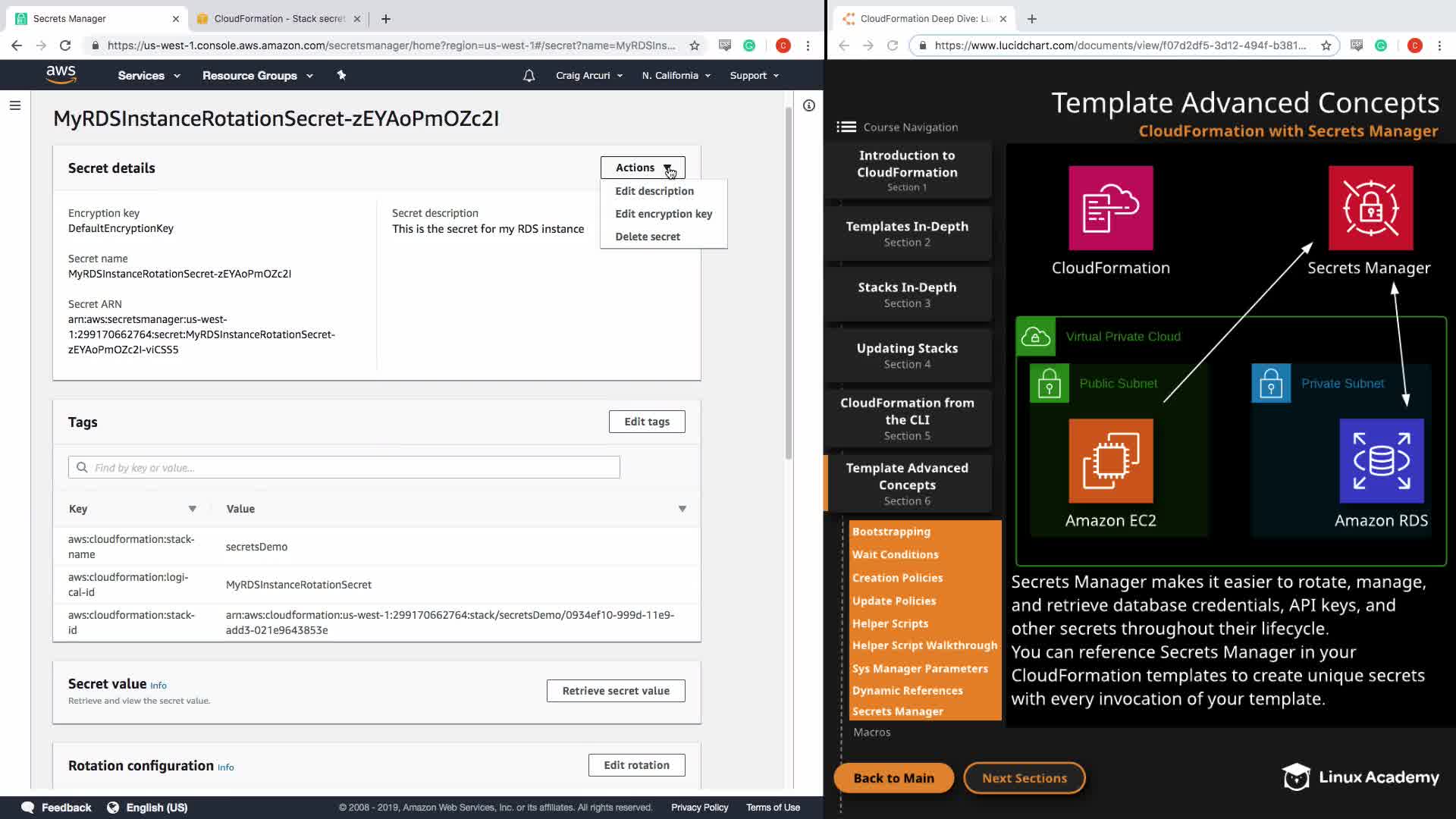Click the pin shortcut icon in navbar
This screenshot has height=819, width=1456.
(341, 75)
